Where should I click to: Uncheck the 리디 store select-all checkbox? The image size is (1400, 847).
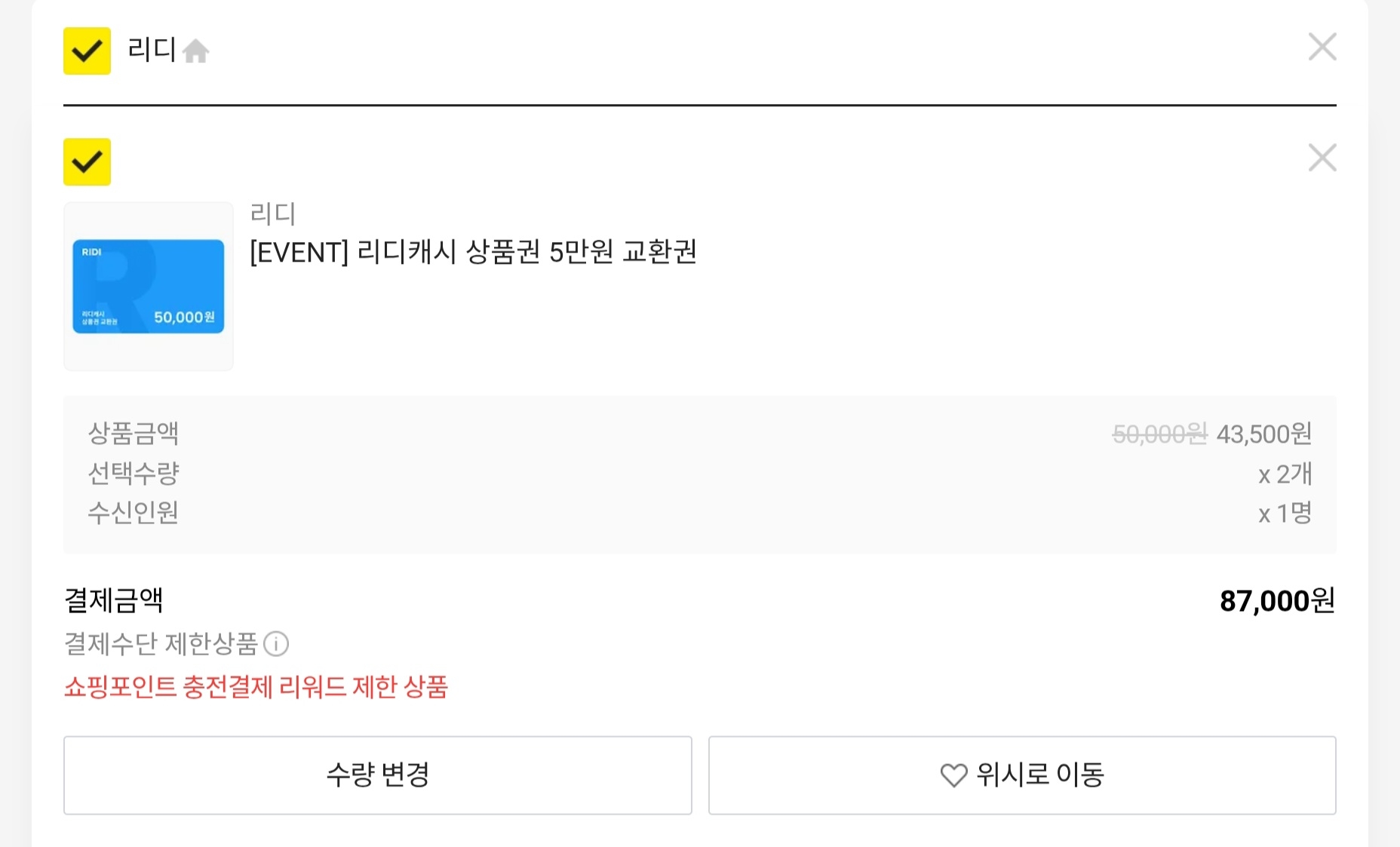(87, 51)
